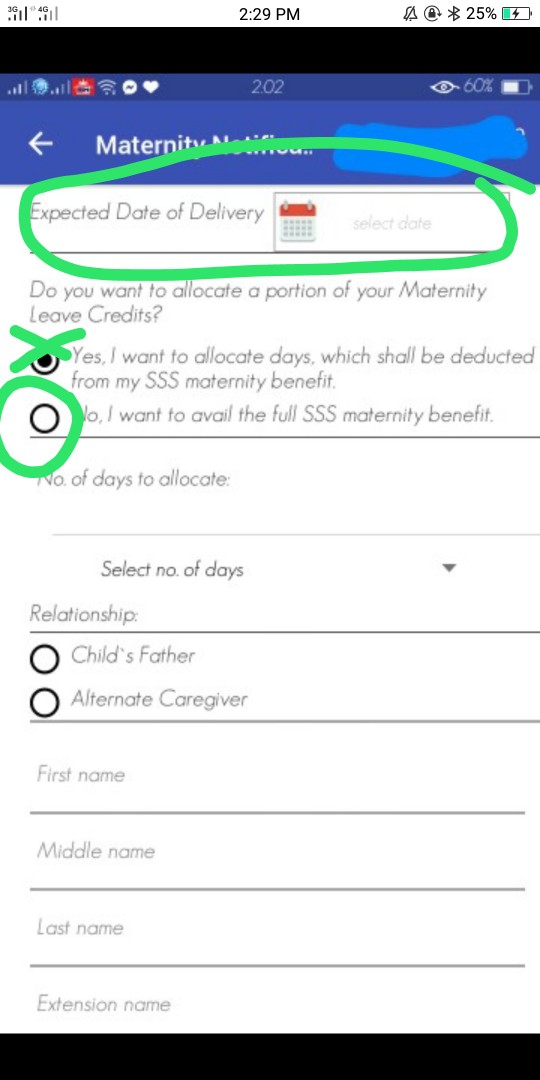Tap the back arrow in header
Image resolution: width=540 pixels, height=1080 pixels.
click(x=41, y=144)
